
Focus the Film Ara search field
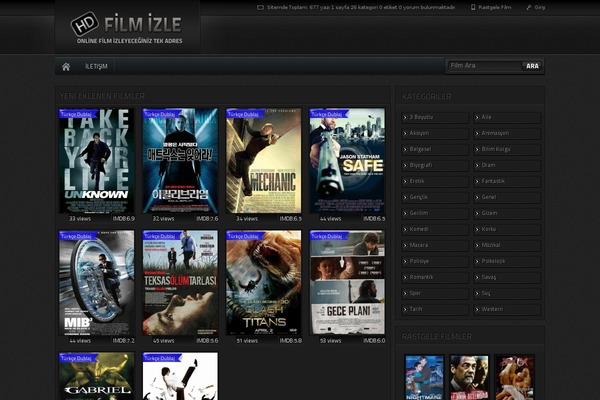[x=484, y=66]
